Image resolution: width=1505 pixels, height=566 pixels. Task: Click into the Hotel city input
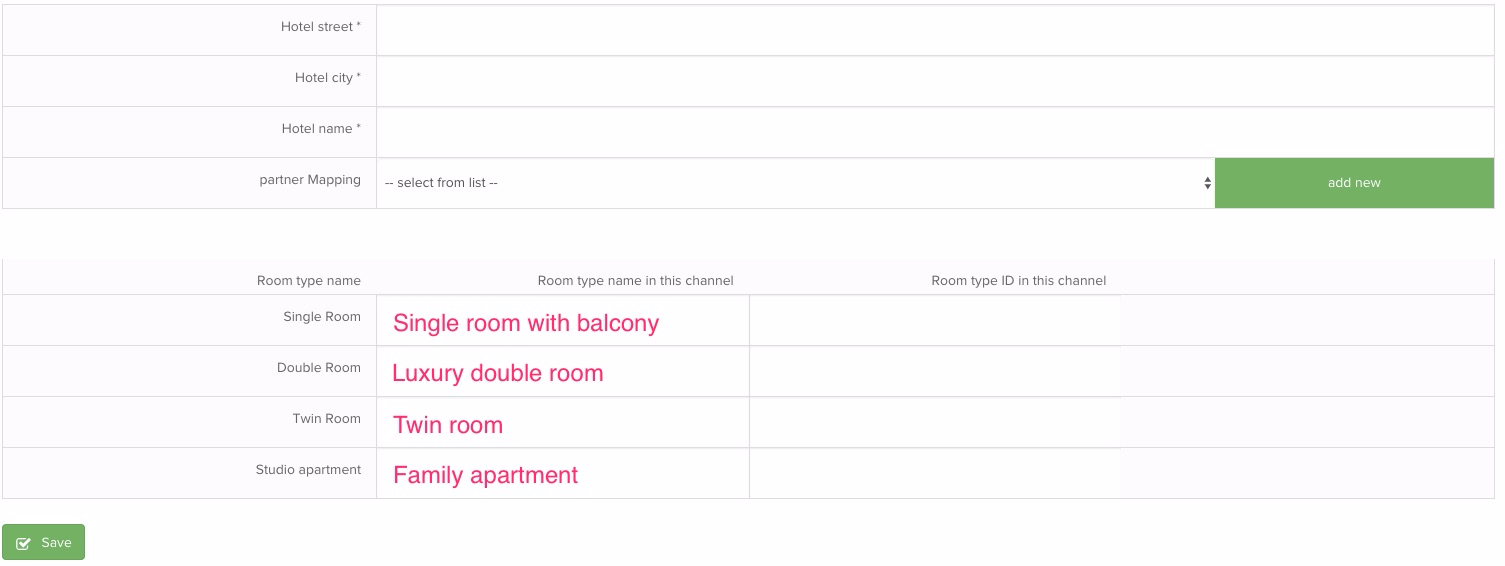pyautogui.click(x=935, y=81)
